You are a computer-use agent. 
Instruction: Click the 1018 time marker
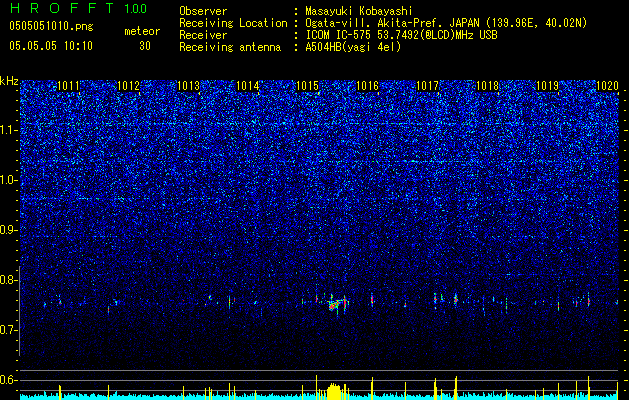click(487, 86)
